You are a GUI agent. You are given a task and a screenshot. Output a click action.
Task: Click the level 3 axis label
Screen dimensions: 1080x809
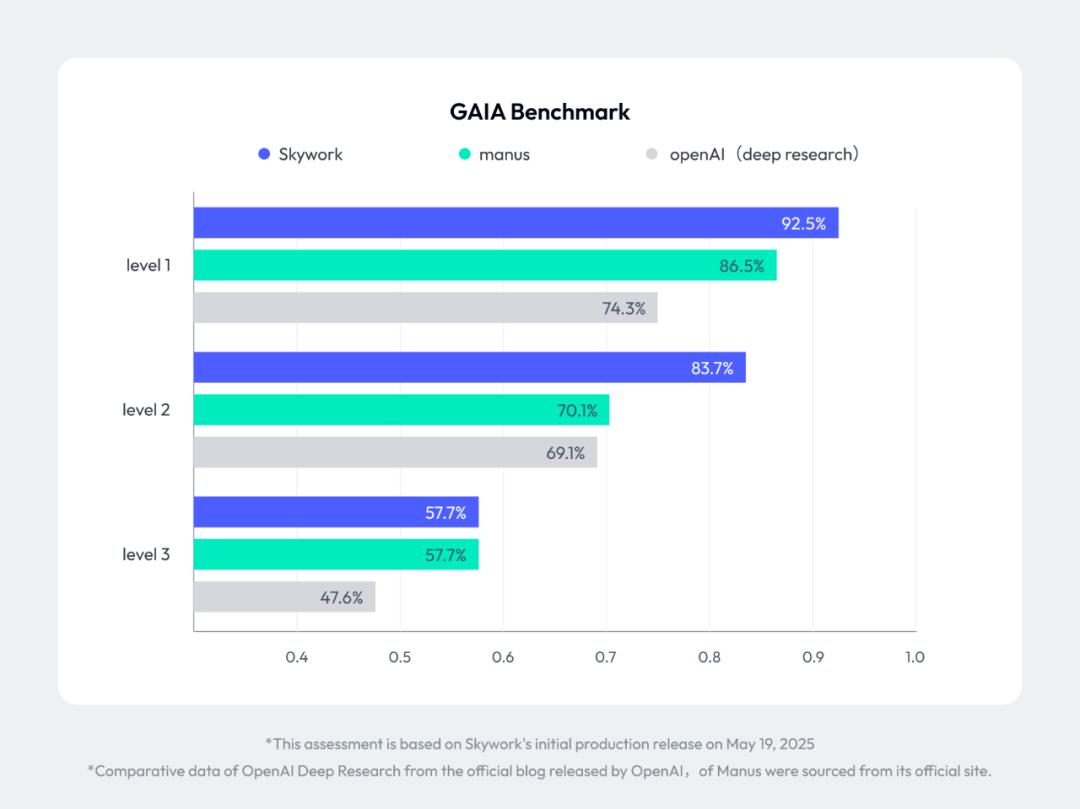click(x=146, y=554)
